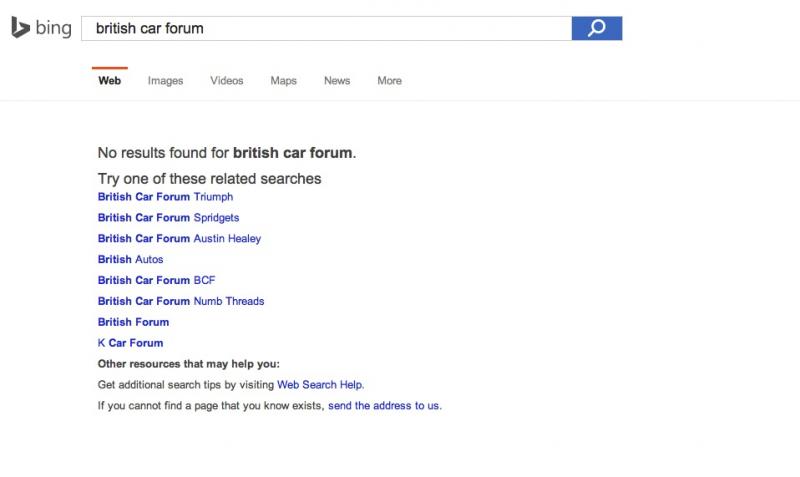Switch to the News tab
Viewport: 800px width, 477px height.
[x=337, y=81]
